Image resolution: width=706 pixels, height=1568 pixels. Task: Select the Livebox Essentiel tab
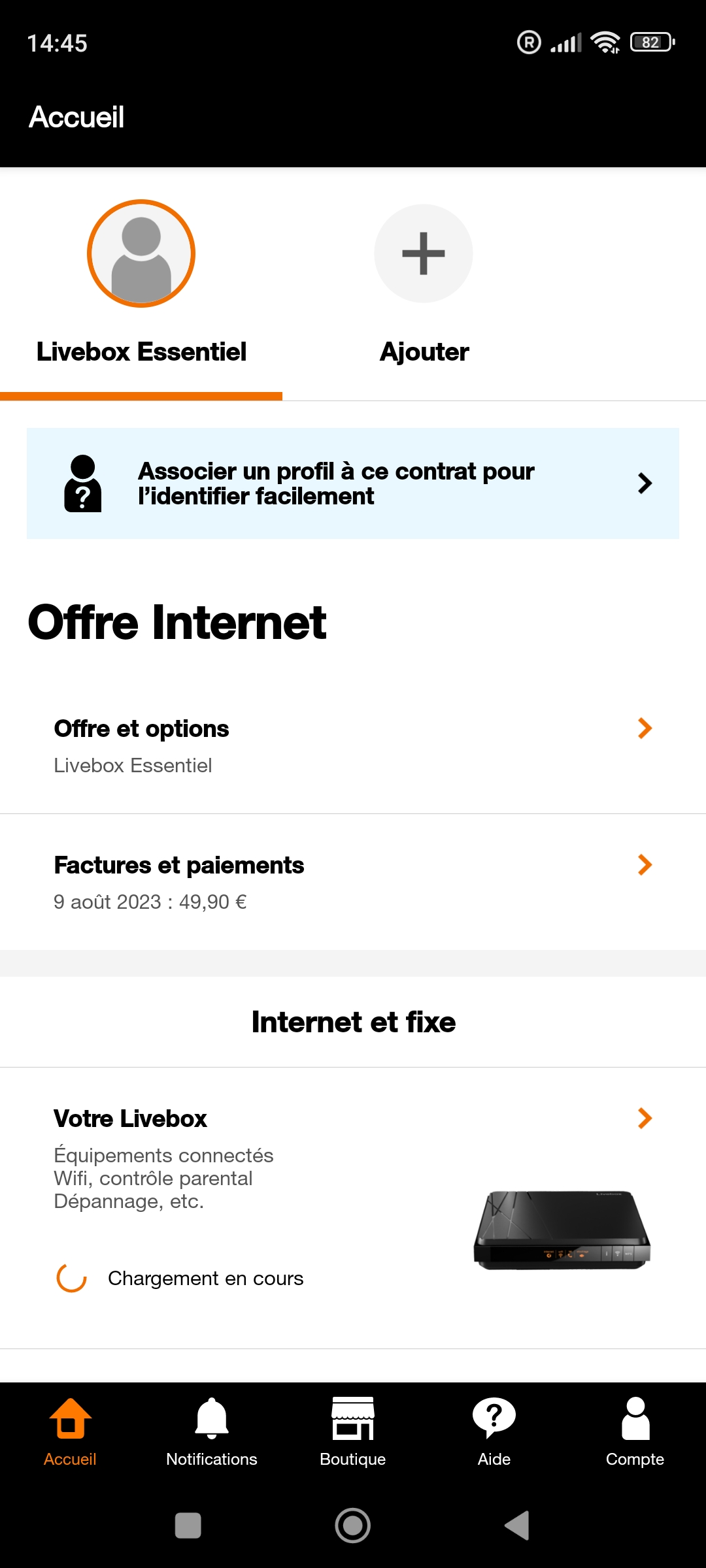pos(141,351)
